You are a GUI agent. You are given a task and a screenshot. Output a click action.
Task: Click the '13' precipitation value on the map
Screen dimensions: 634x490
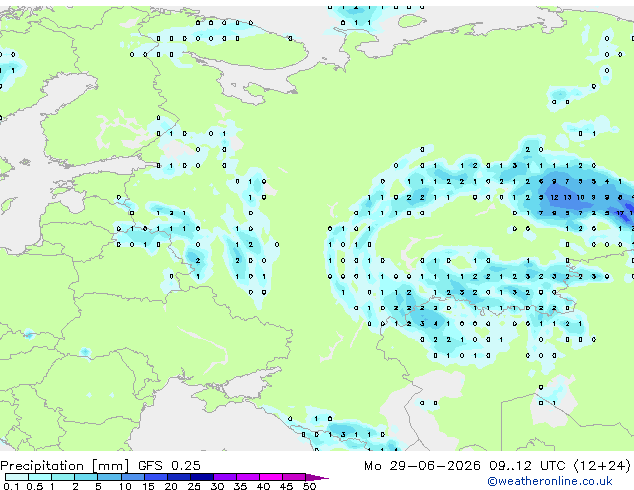pos(567,197)
